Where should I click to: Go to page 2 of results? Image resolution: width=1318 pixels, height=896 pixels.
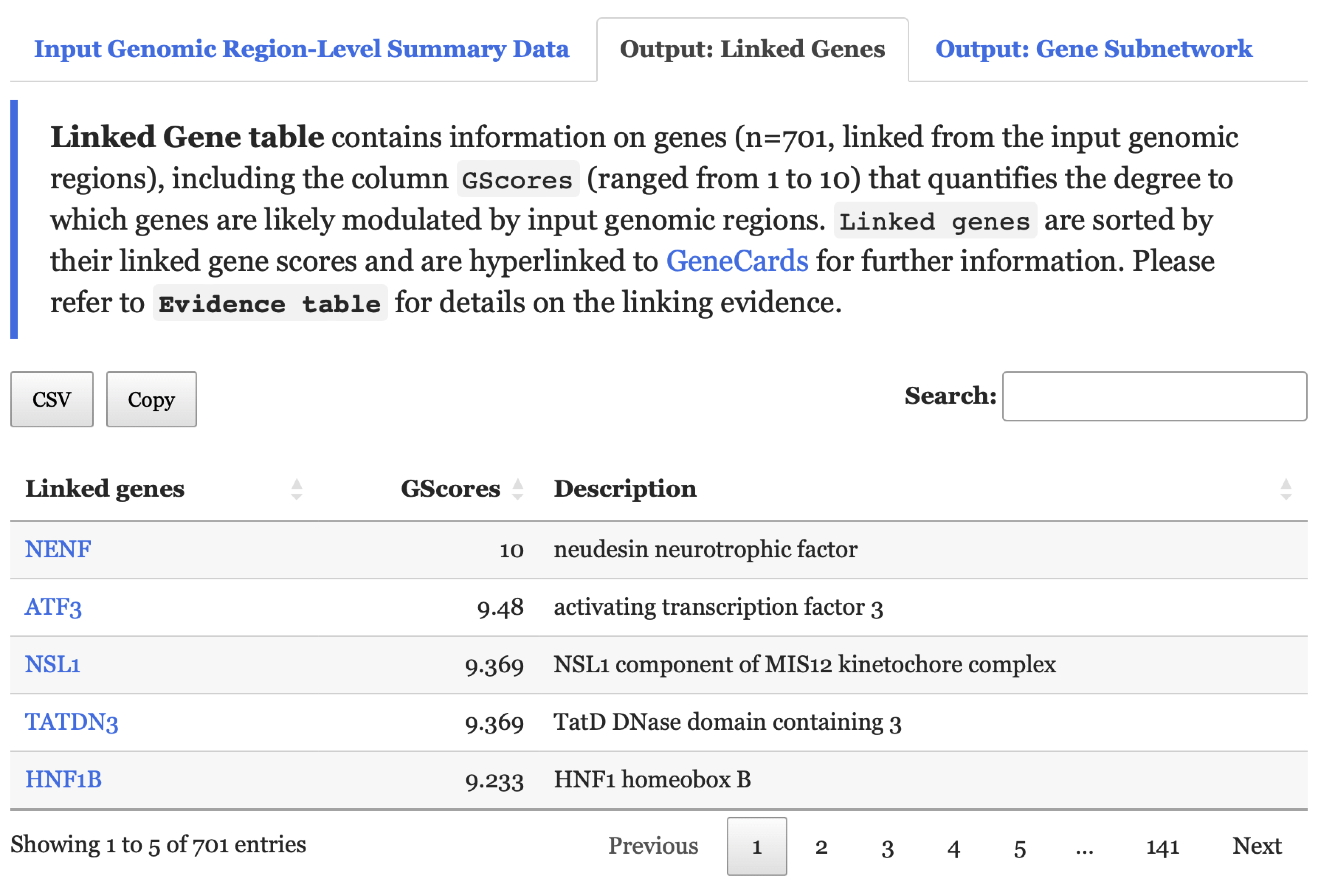(821, 846)
